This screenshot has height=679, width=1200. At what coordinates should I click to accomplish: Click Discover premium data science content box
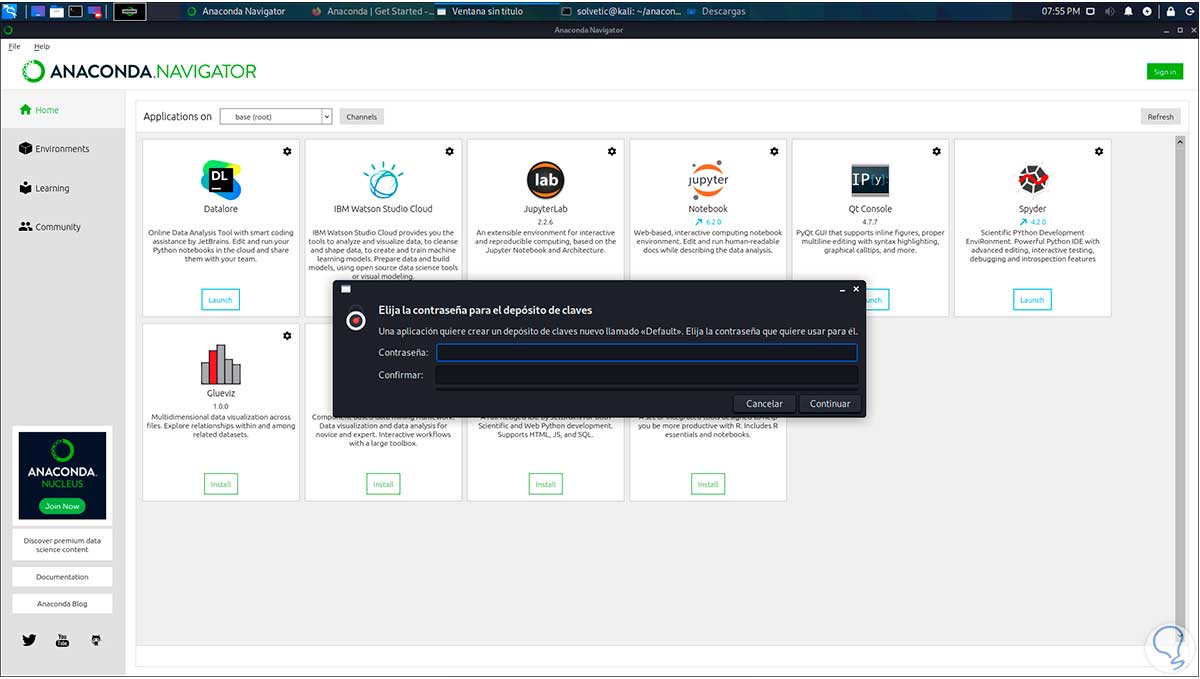pos(62,545)
